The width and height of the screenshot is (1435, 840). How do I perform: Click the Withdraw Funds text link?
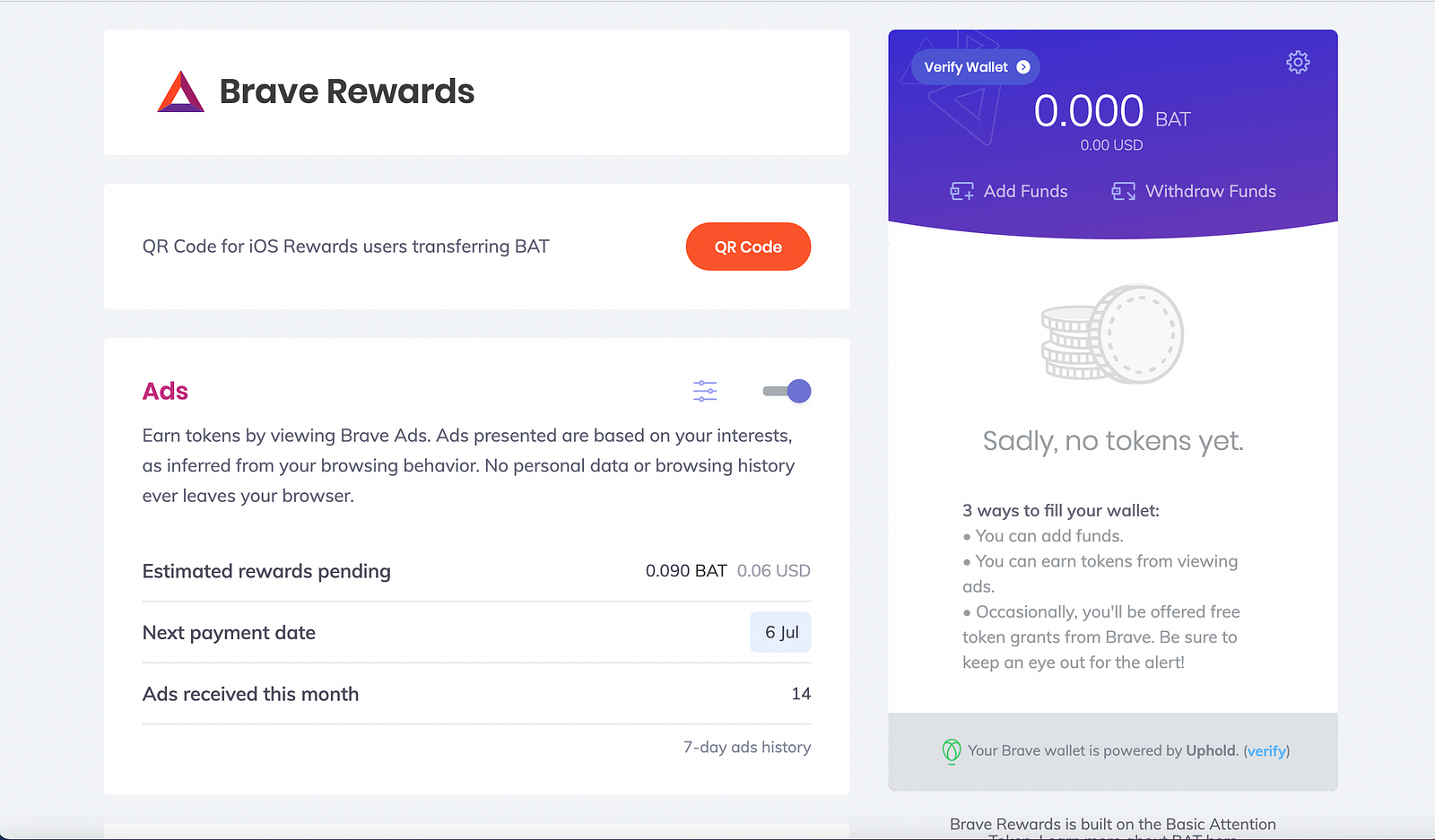tap(1211, 191)
